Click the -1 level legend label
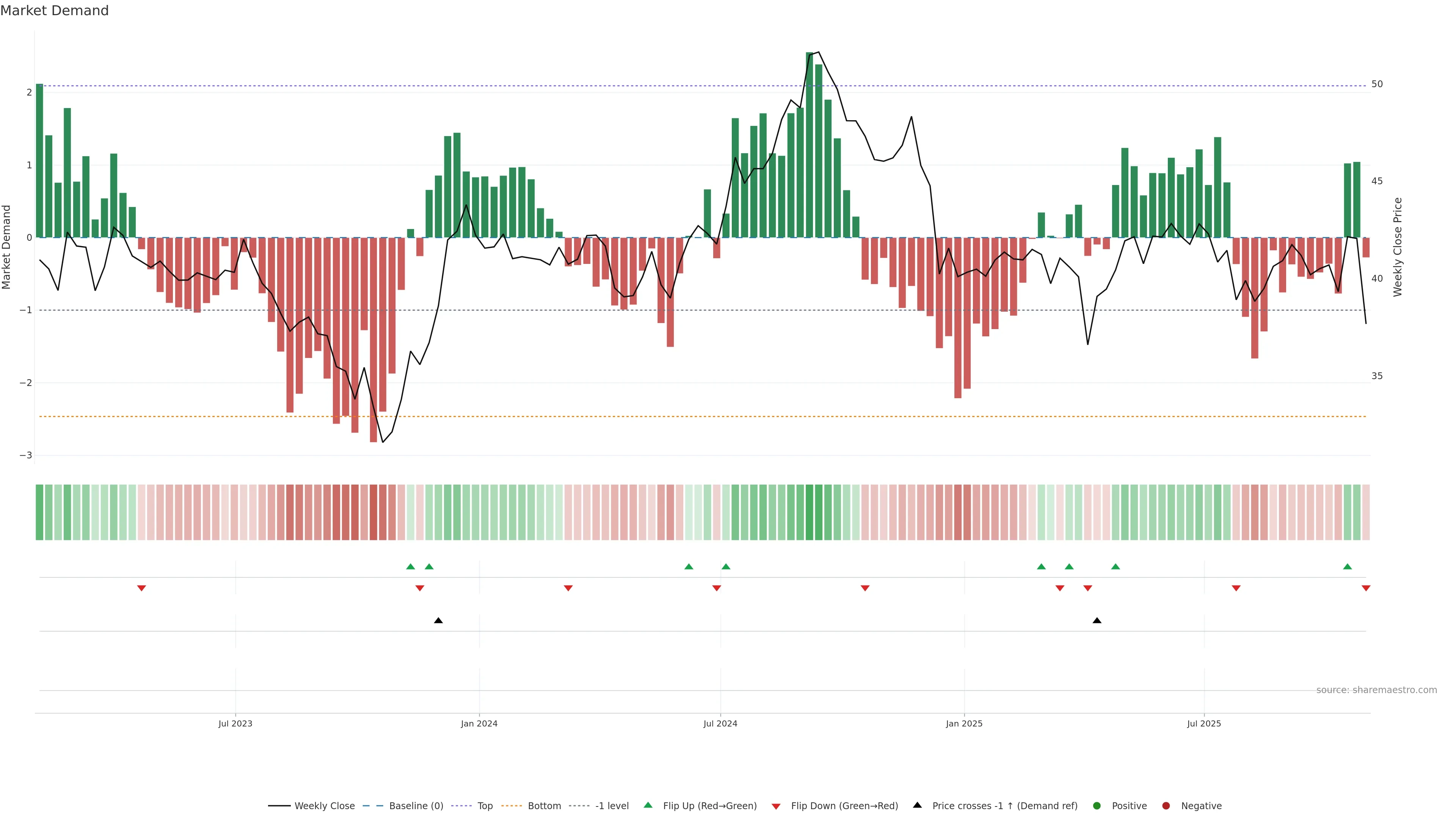The width and height of the screenshot is (1456, 819). coord(612,806)
